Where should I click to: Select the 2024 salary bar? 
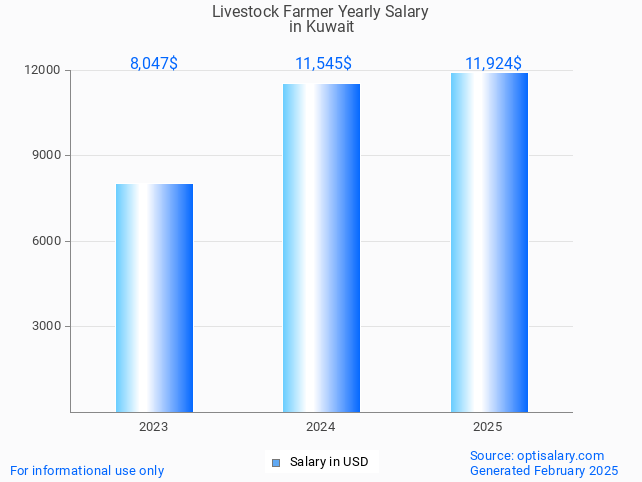[x=321, y=248]
